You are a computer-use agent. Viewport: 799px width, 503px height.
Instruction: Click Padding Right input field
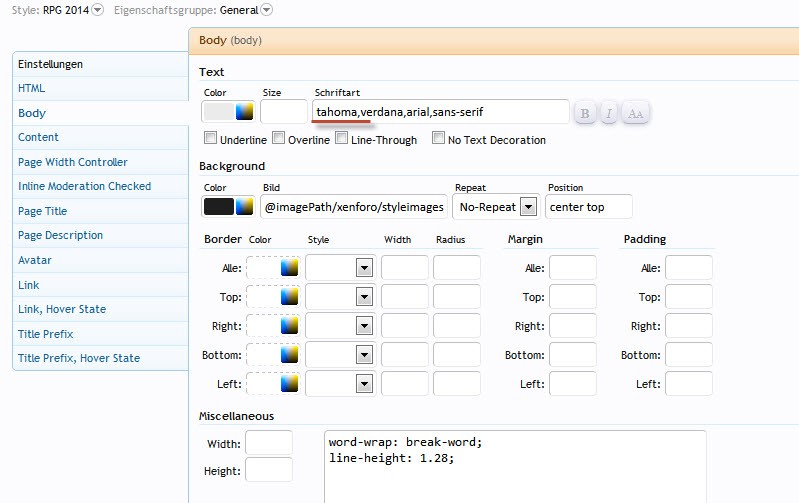tap(689, 326)
